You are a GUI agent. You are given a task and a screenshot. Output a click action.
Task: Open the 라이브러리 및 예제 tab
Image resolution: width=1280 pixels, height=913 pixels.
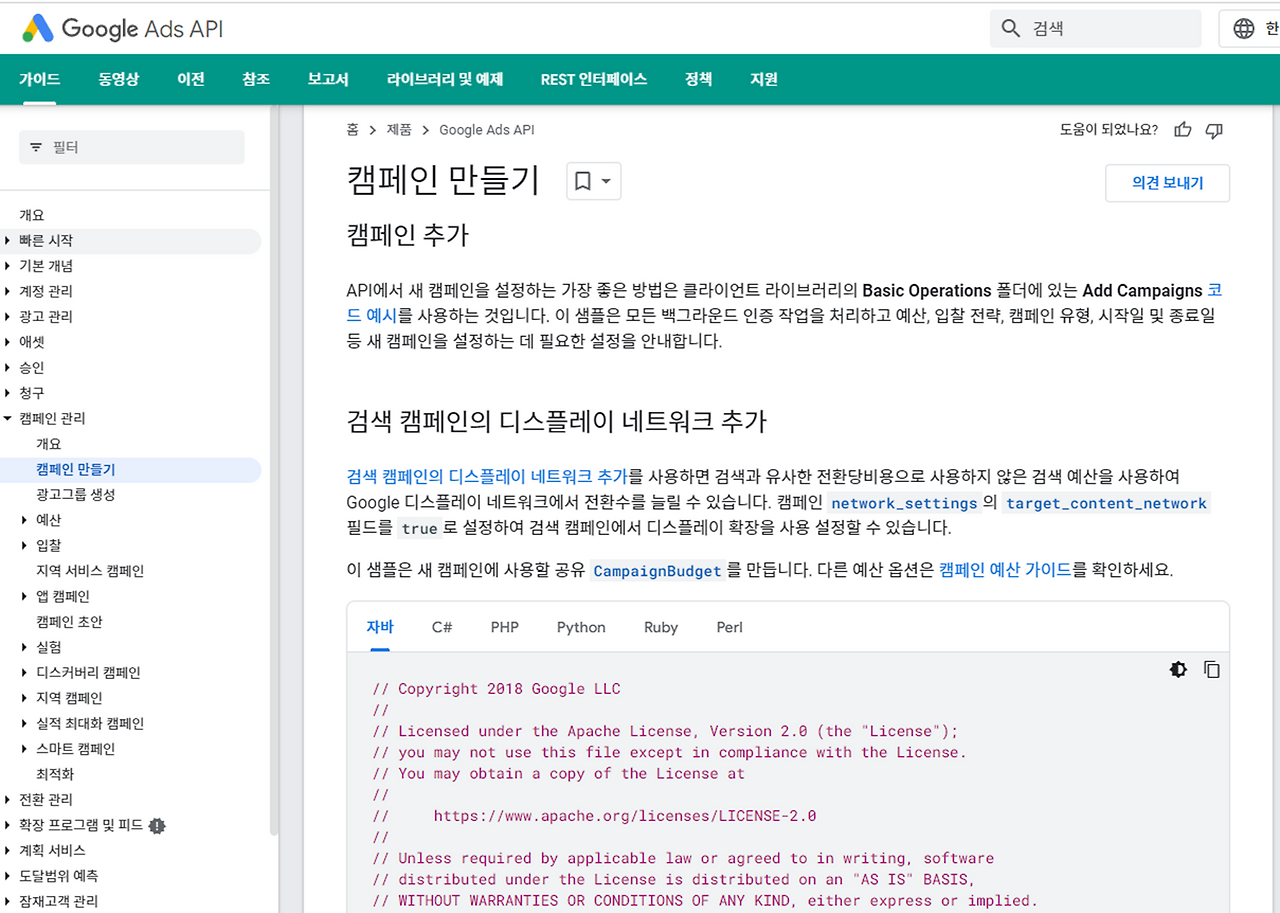[x=445, y=79]
